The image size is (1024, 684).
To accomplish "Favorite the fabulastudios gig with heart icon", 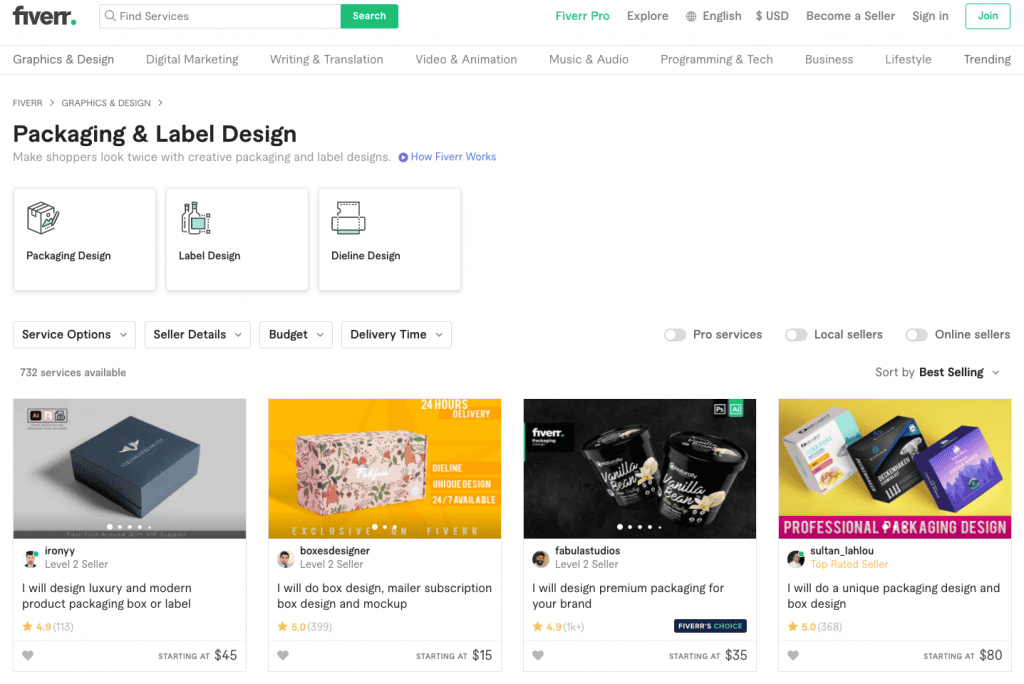I will 537,655.
